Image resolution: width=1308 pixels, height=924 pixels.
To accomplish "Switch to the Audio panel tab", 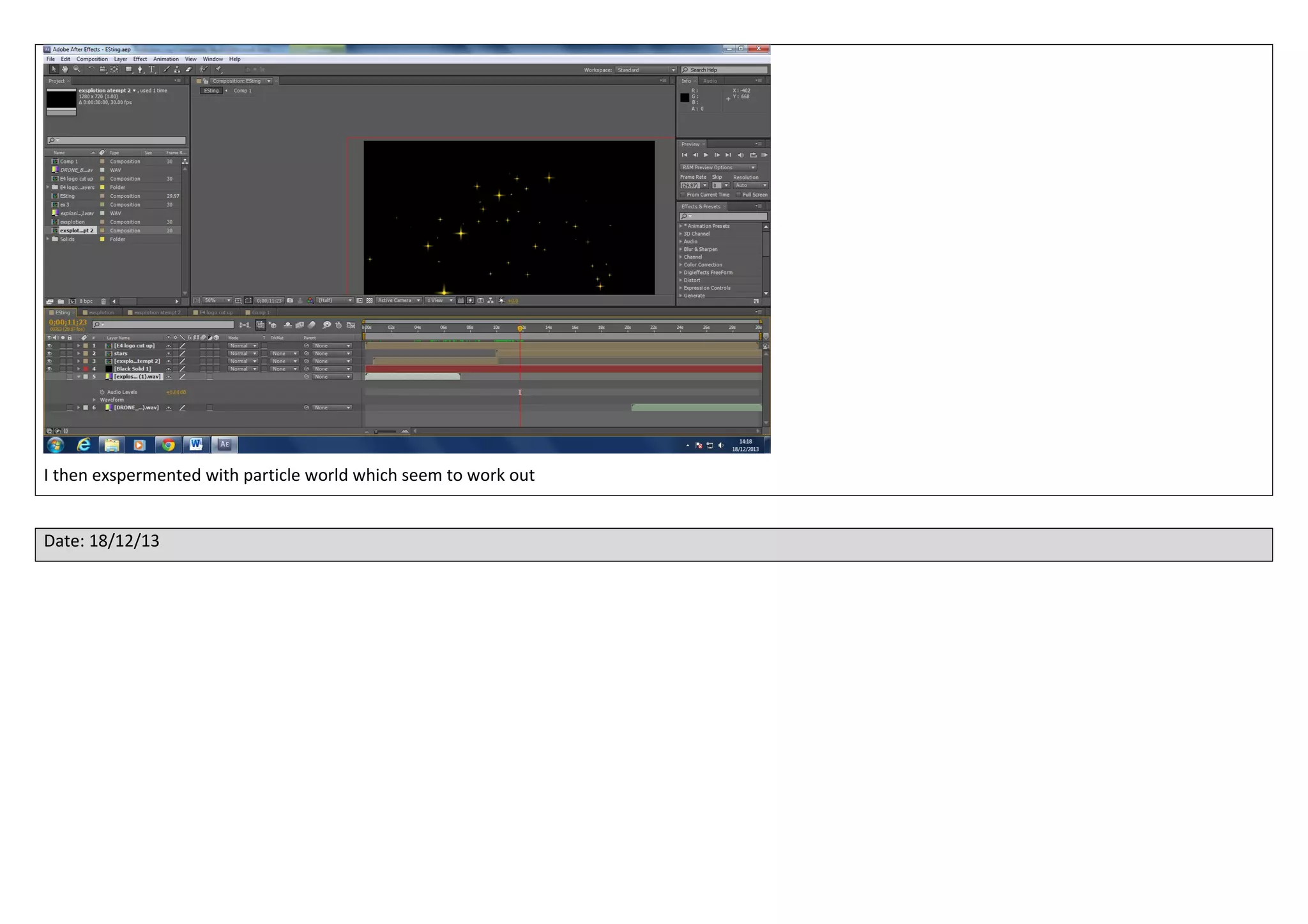I will click(710, 81).
